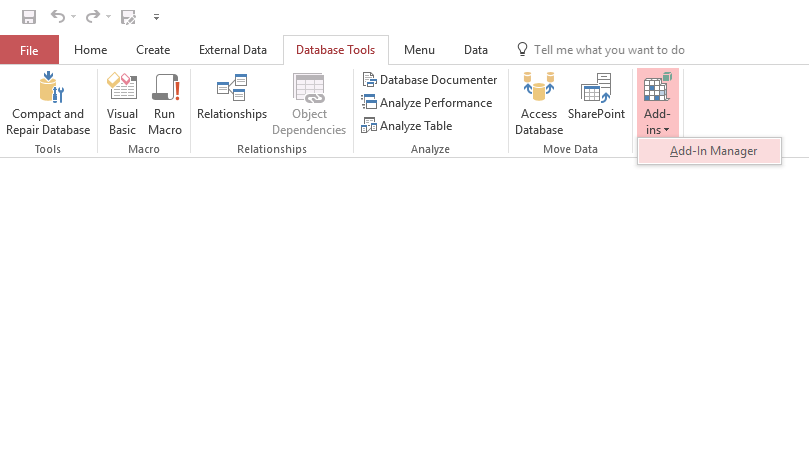809x470 pixels.
Task: Click the form edit icon beside Redo
Action: point(128,17)
